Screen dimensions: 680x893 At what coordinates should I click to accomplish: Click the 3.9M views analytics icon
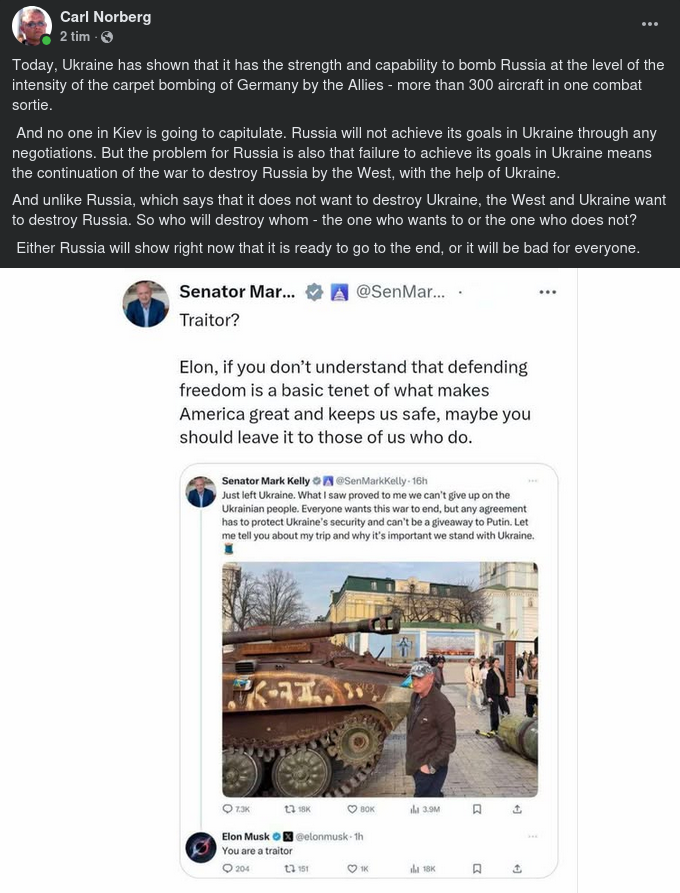coord(415,809)
